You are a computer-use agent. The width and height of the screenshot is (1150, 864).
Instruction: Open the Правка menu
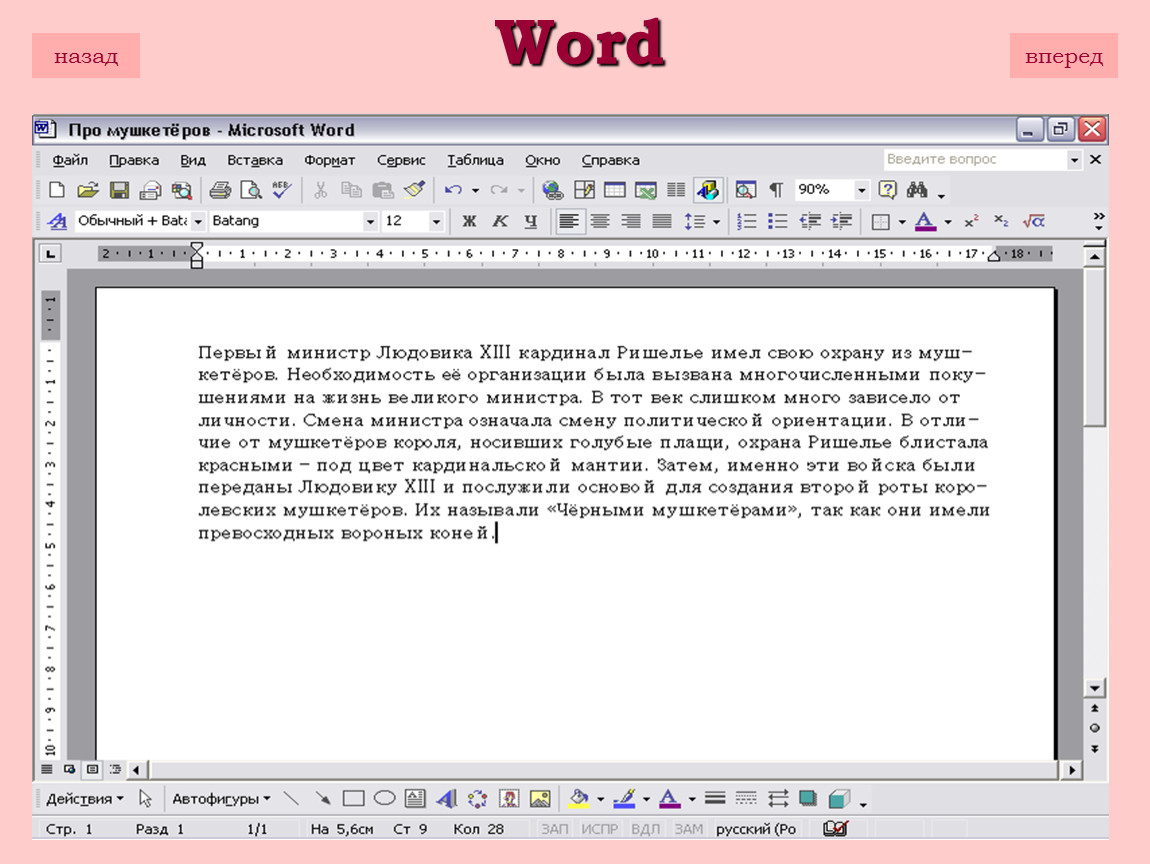click(133, 160)
